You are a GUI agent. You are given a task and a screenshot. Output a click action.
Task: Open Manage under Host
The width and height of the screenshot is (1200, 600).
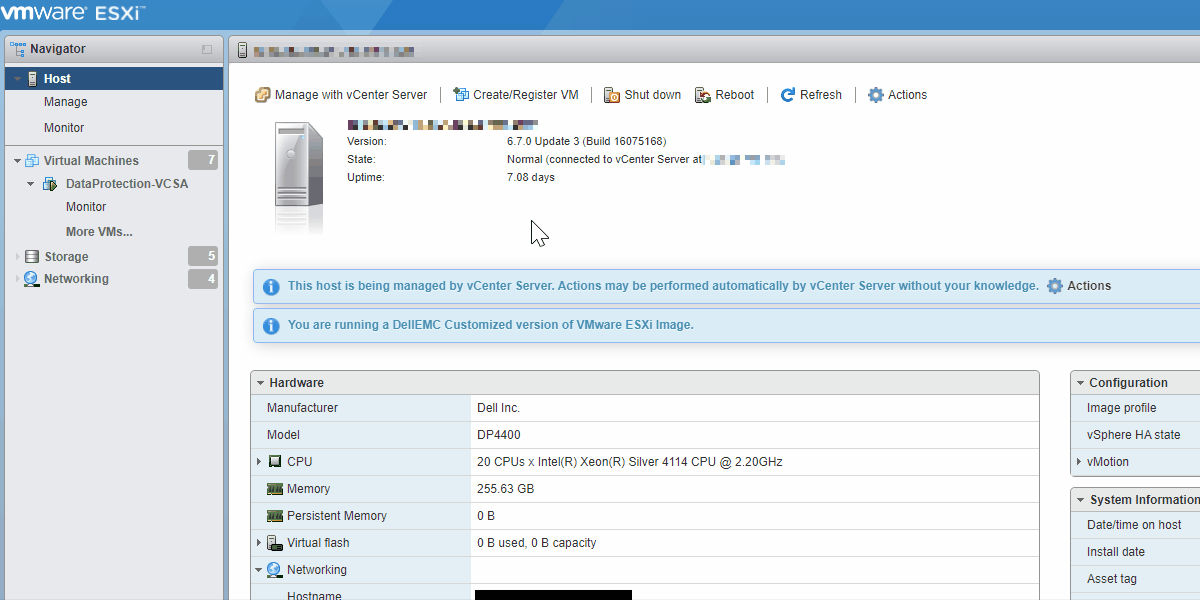pos(65,102)
